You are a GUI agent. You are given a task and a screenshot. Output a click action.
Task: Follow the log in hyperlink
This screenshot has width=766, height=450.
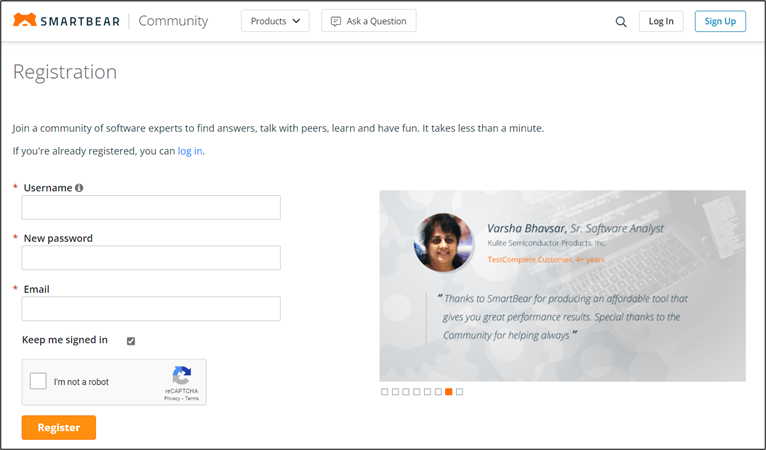(190, 151)
